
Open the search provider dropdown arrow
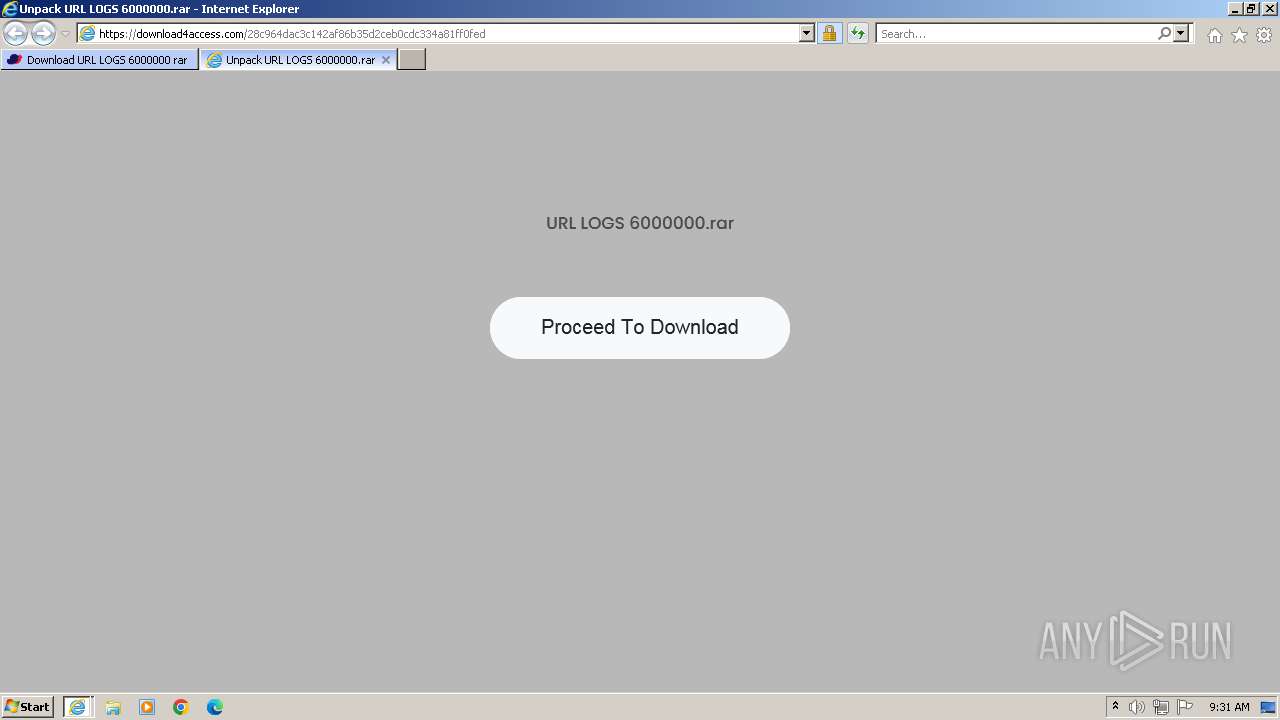tap(1181, 33)
